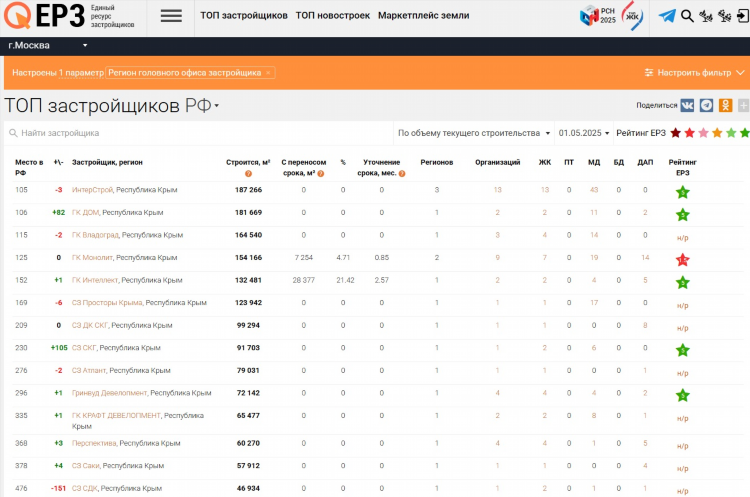750x497 pixels.
Task: Share the page on Odnoklassniki
Action: pos(726,105)
